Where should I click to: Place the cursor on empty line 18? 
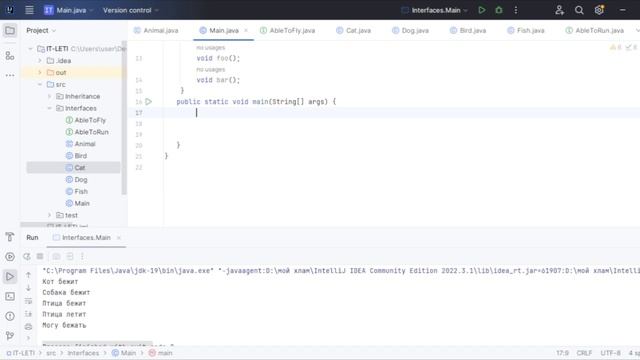(x=384, y=124)
